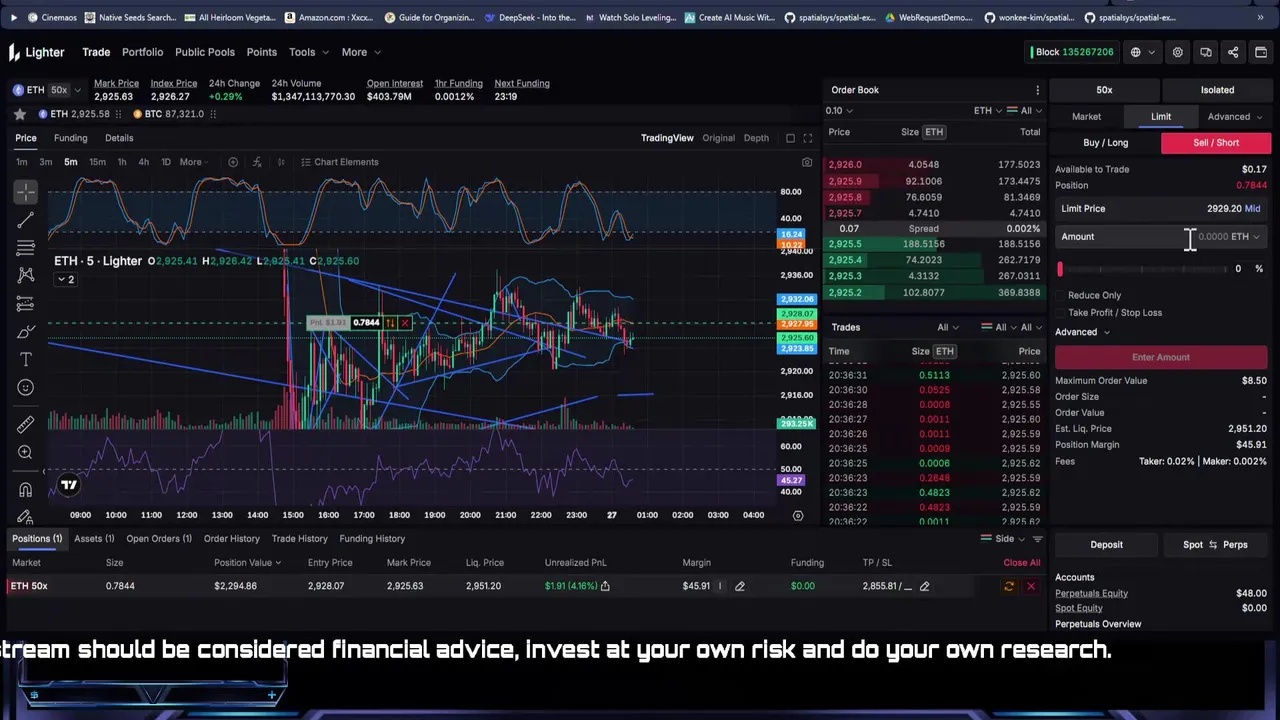Enable Take Profit / Stop Loss checkbox
The width and height of the screenshot is (1280, 720).
pyautogui.click(x=1061, y=313)
